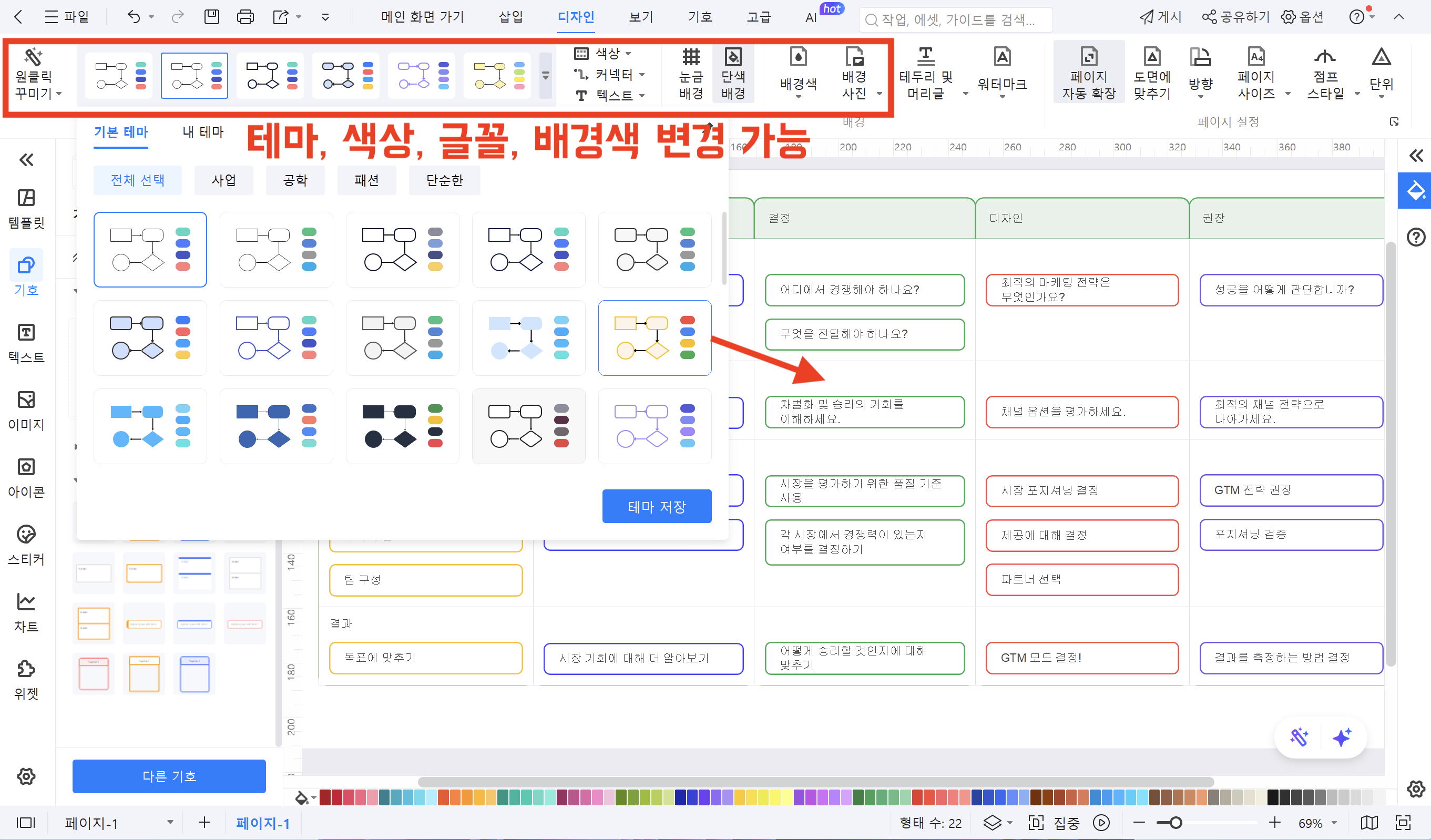Switch to the 내 테마 tab

point(203,132)
